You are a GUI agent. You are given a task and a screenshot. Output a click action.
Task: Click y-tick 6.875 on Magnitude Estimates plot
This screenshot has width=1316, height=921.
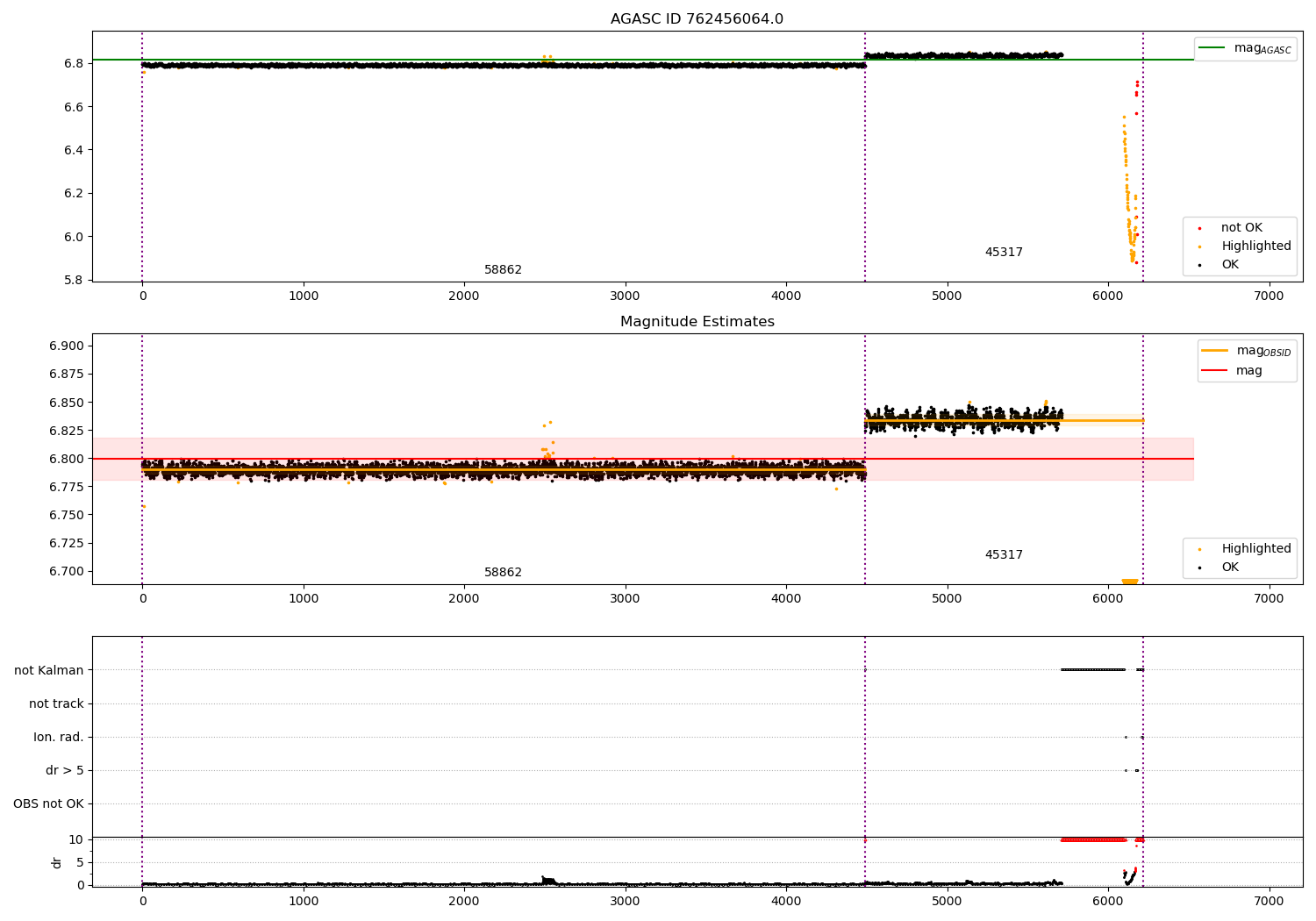click(x=67, y=375)
